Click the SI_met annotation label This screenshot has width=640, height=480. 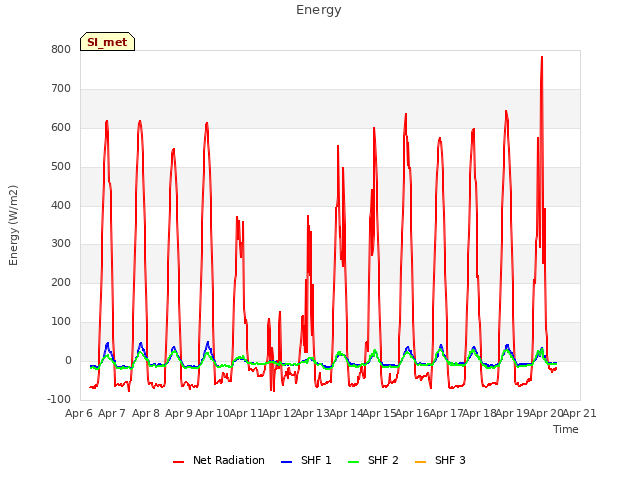[x=107, y=42]
